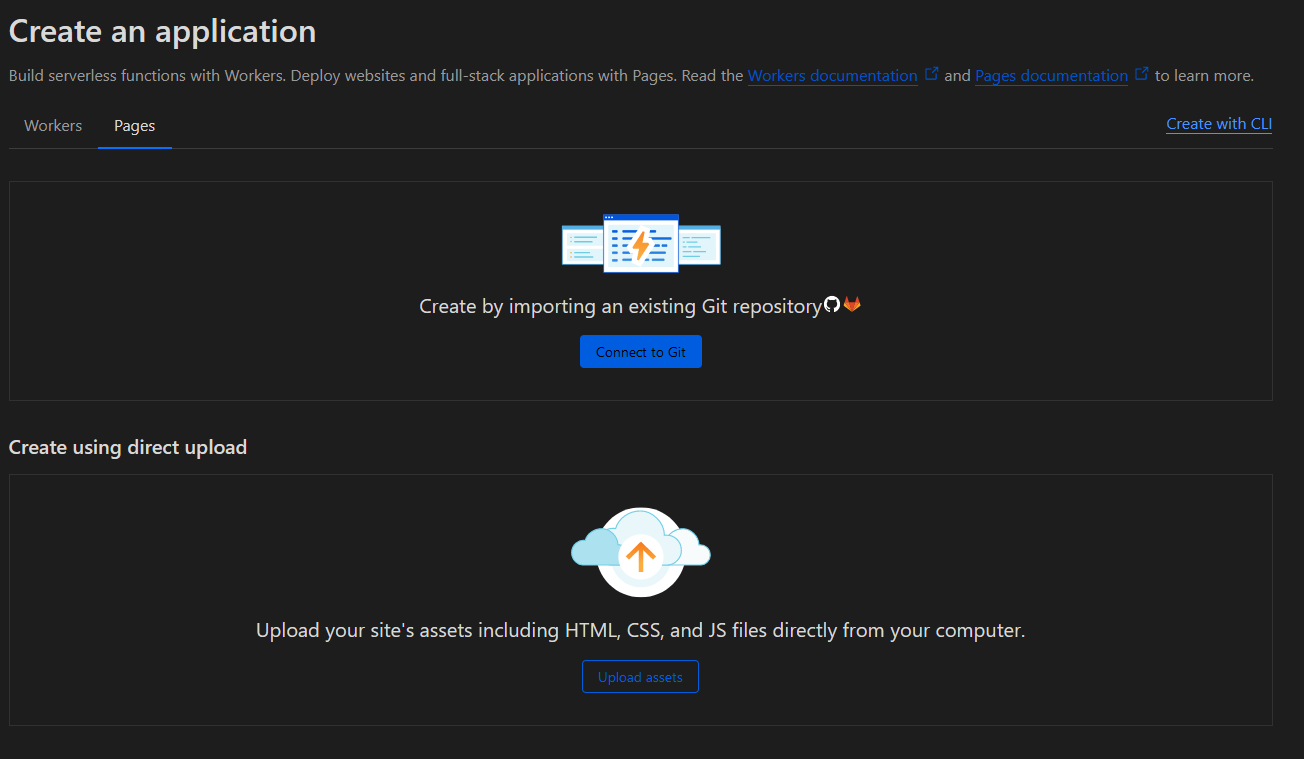The width and height of the screenshot is (1304, 759).
Task: Click external link icon beside Pages documentation
Action: pos(1141,71)
